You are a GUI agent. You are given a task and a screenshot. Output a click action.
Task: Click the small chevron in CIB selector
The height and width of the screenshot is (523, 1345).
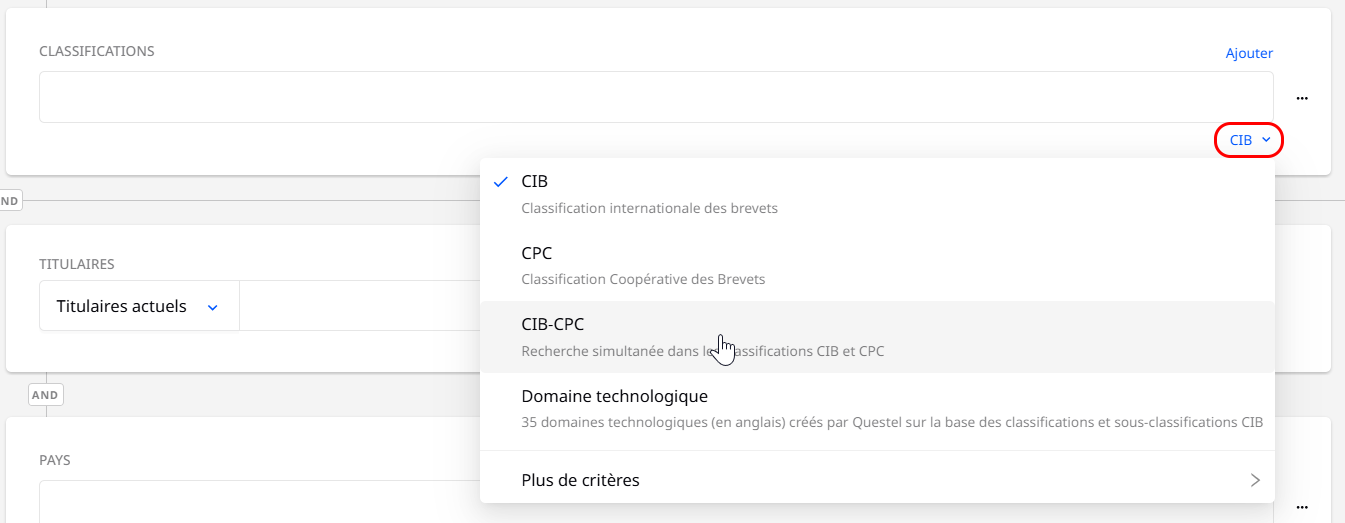point(1266,140)
